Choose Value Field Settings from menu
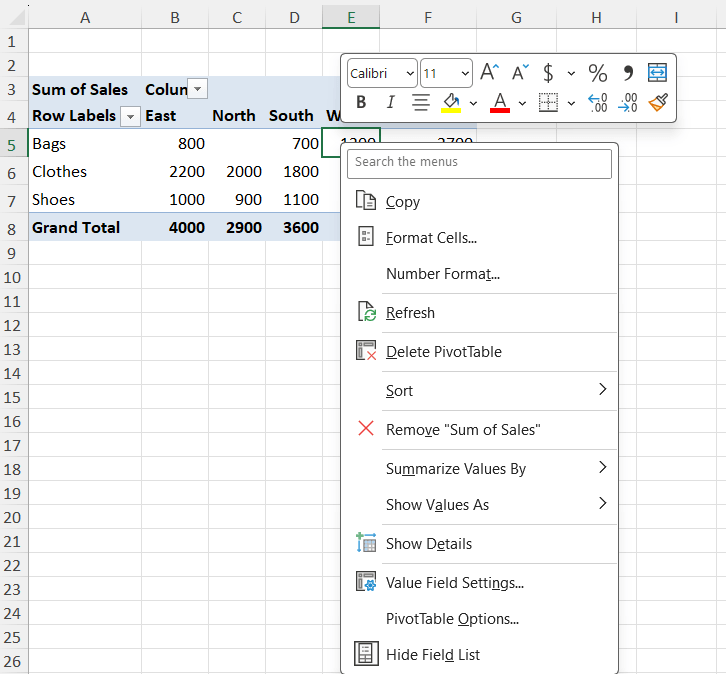This screenshot has width=726, height=674. [454, 583]
